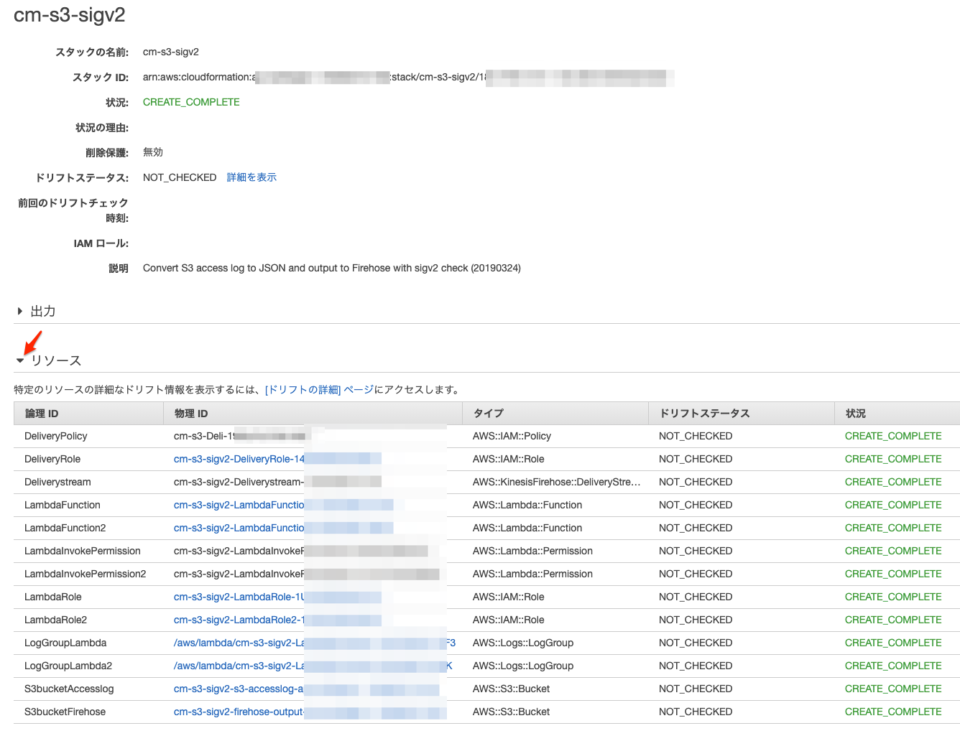Sort the table by タイプ column
Screen dimensions: 960x731
(x=491, y=413)
